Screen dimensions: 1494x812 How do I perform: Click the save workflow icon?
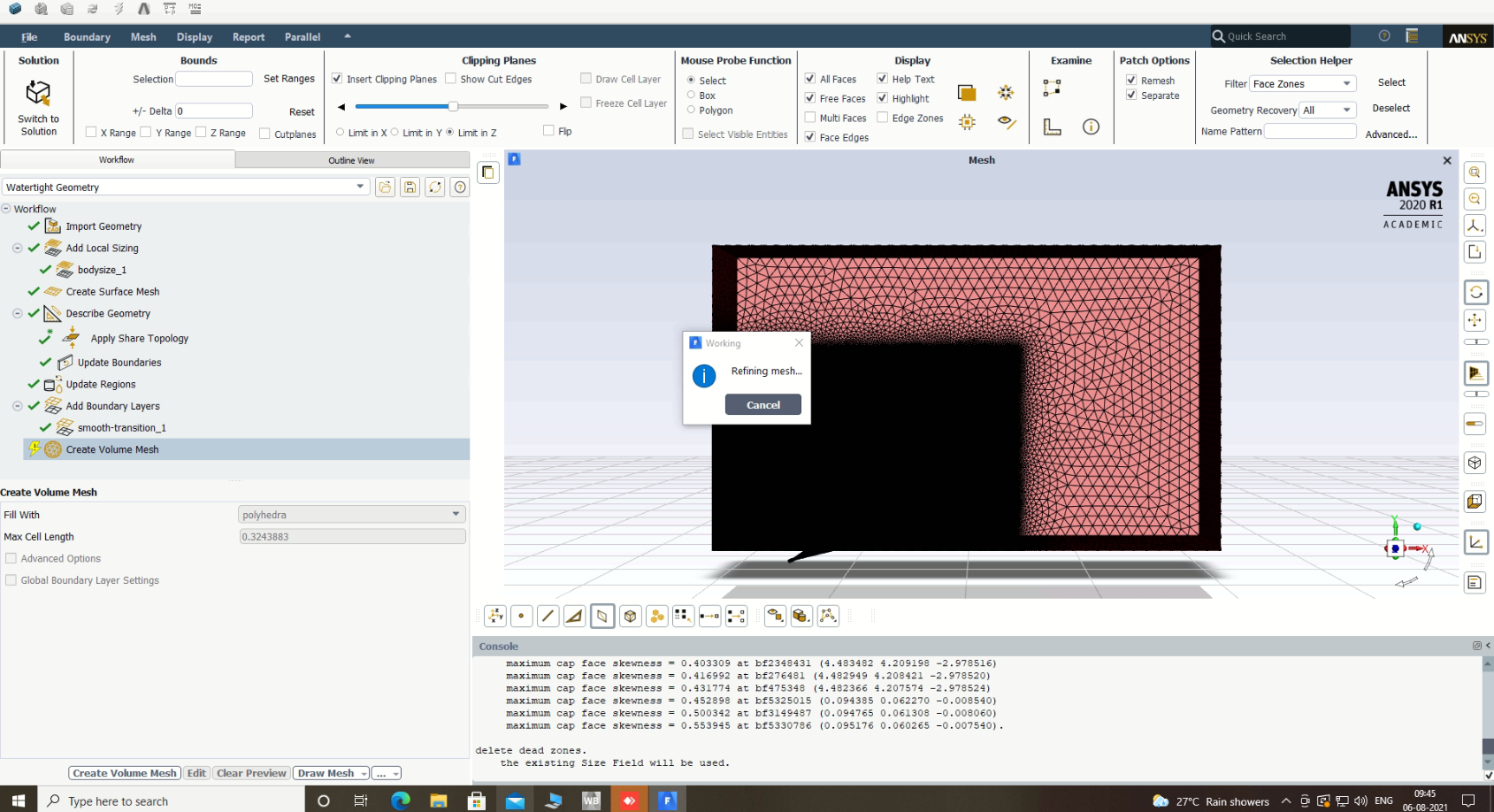410,187
